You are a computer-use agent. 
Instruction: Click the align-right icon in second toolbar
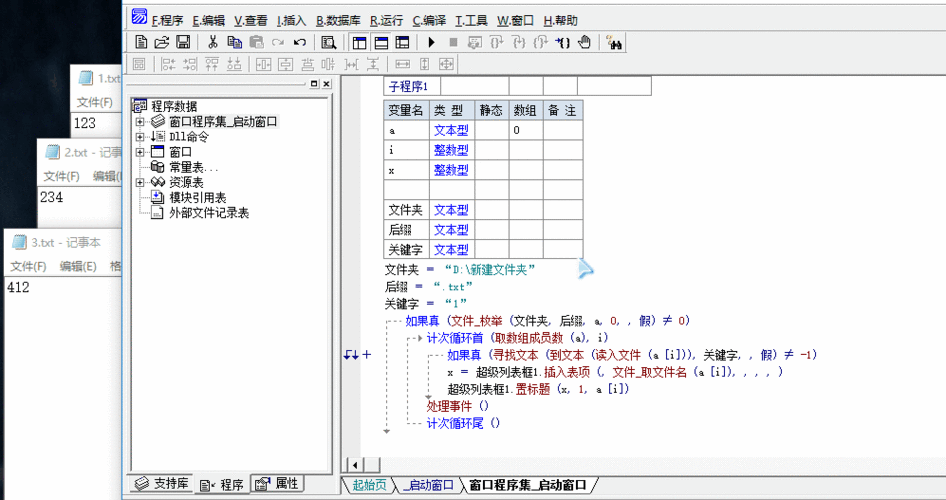click(190, 63)
